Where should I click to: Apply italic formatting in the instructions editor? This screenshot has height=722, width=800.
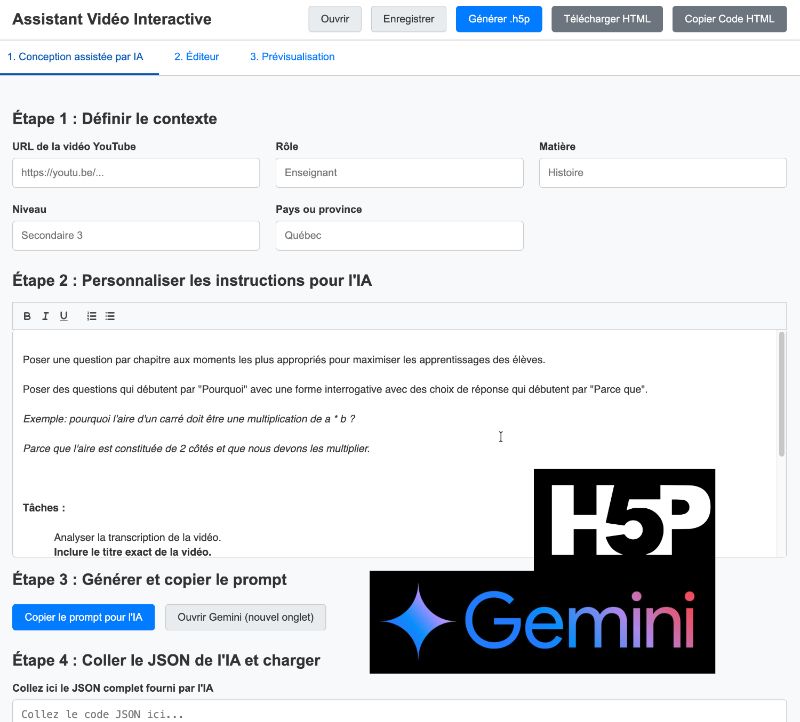[x=45, y=316]
